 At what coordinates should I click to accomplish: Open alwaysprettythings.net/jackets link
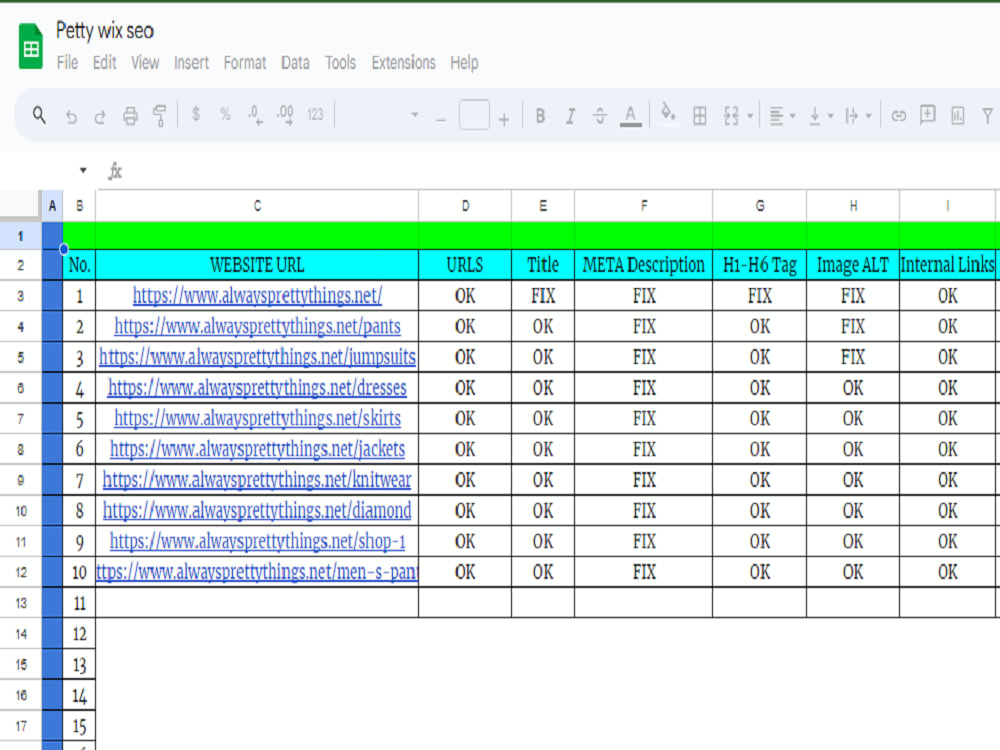point(257,449)
